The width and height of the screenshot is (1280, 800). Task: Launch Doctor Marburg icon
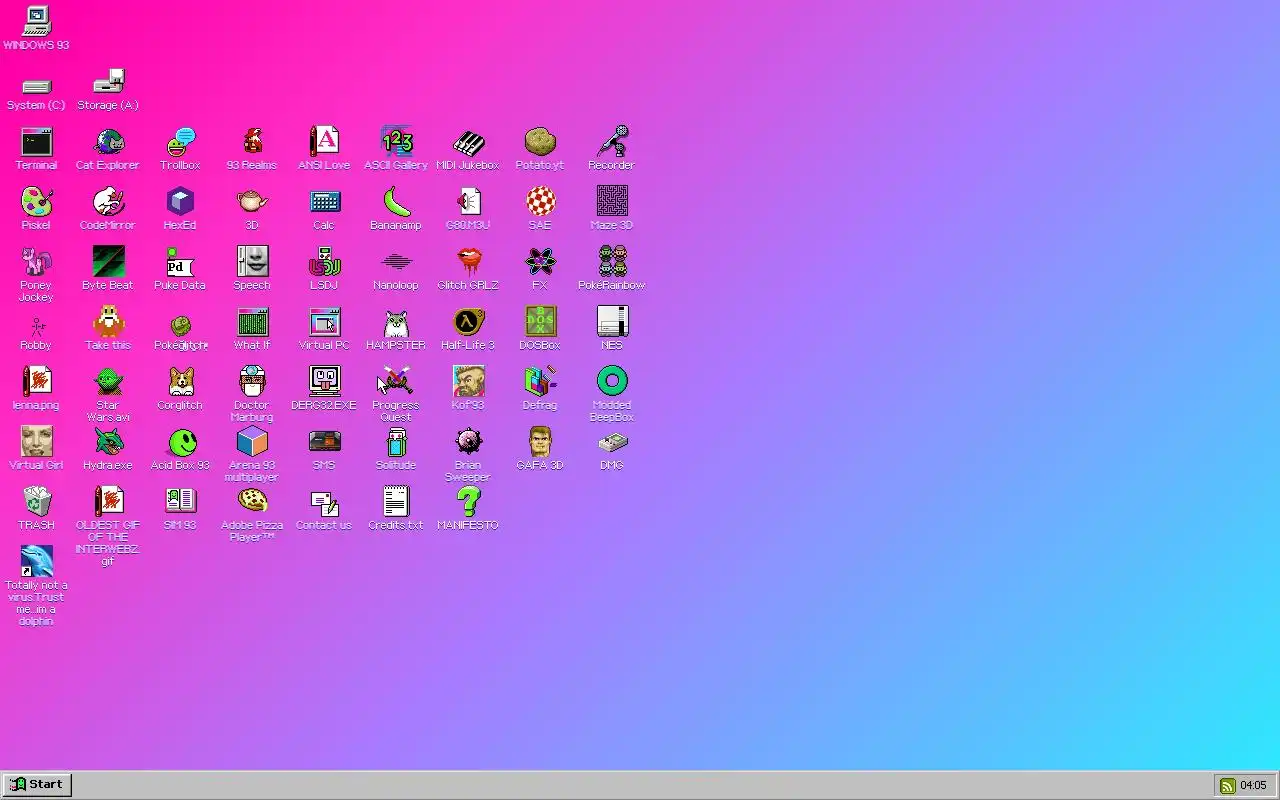(252, 382)
